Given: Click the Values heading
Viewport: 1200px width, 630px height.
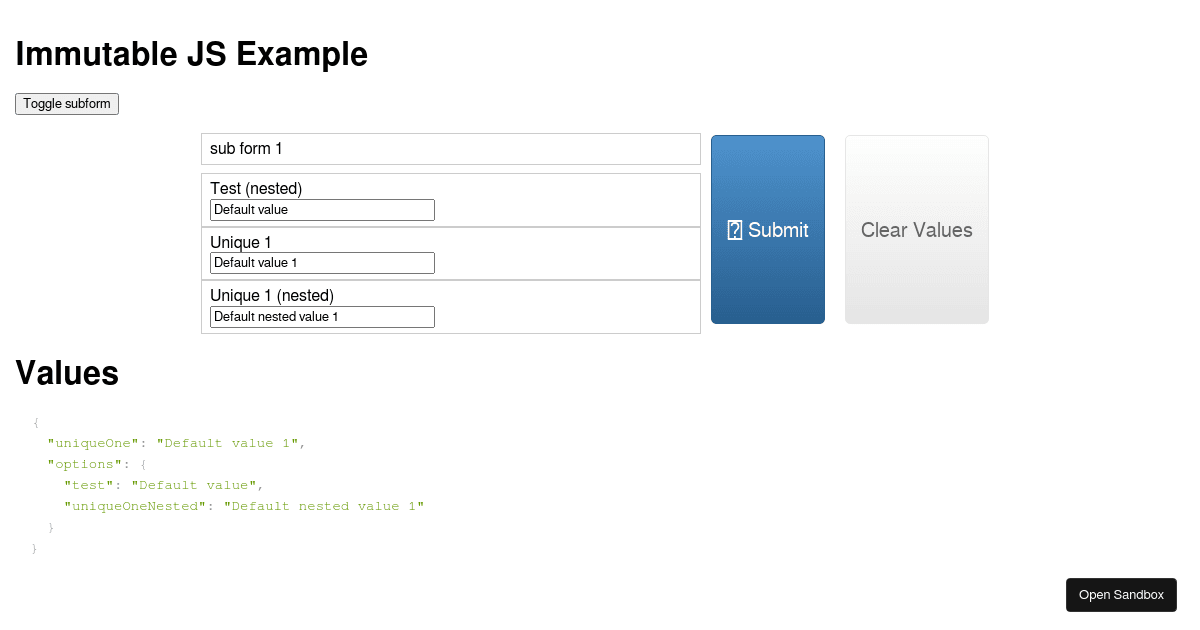Looking at the screenshot, I should tap(66, 372).
